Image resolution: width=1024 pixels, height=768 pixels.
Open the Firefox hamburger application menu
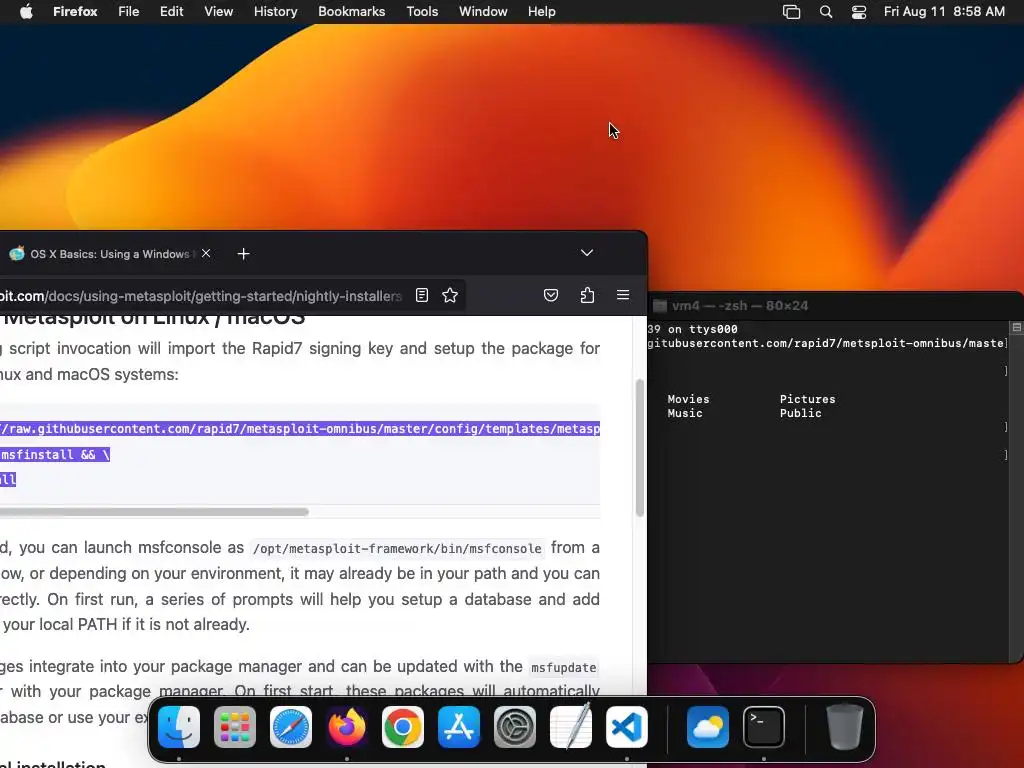[x=623, y=295]
